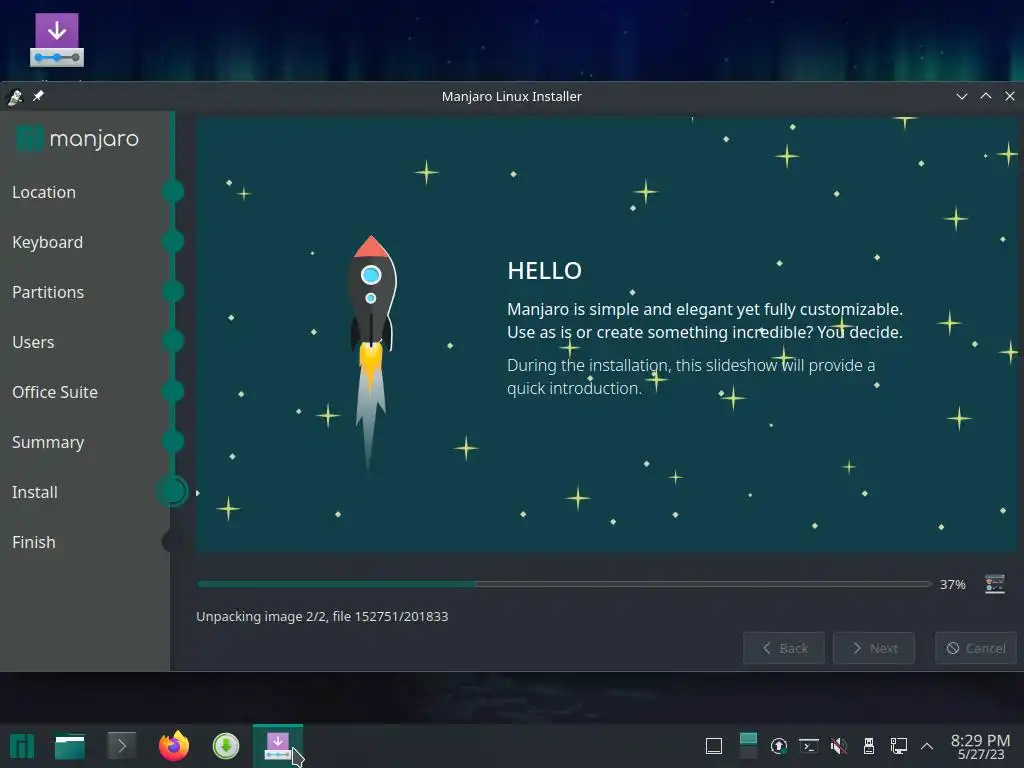This screenshot has height=768, width=1024.
Task: Launch the terminal from taskbar
Action: [x=121, y=745]
